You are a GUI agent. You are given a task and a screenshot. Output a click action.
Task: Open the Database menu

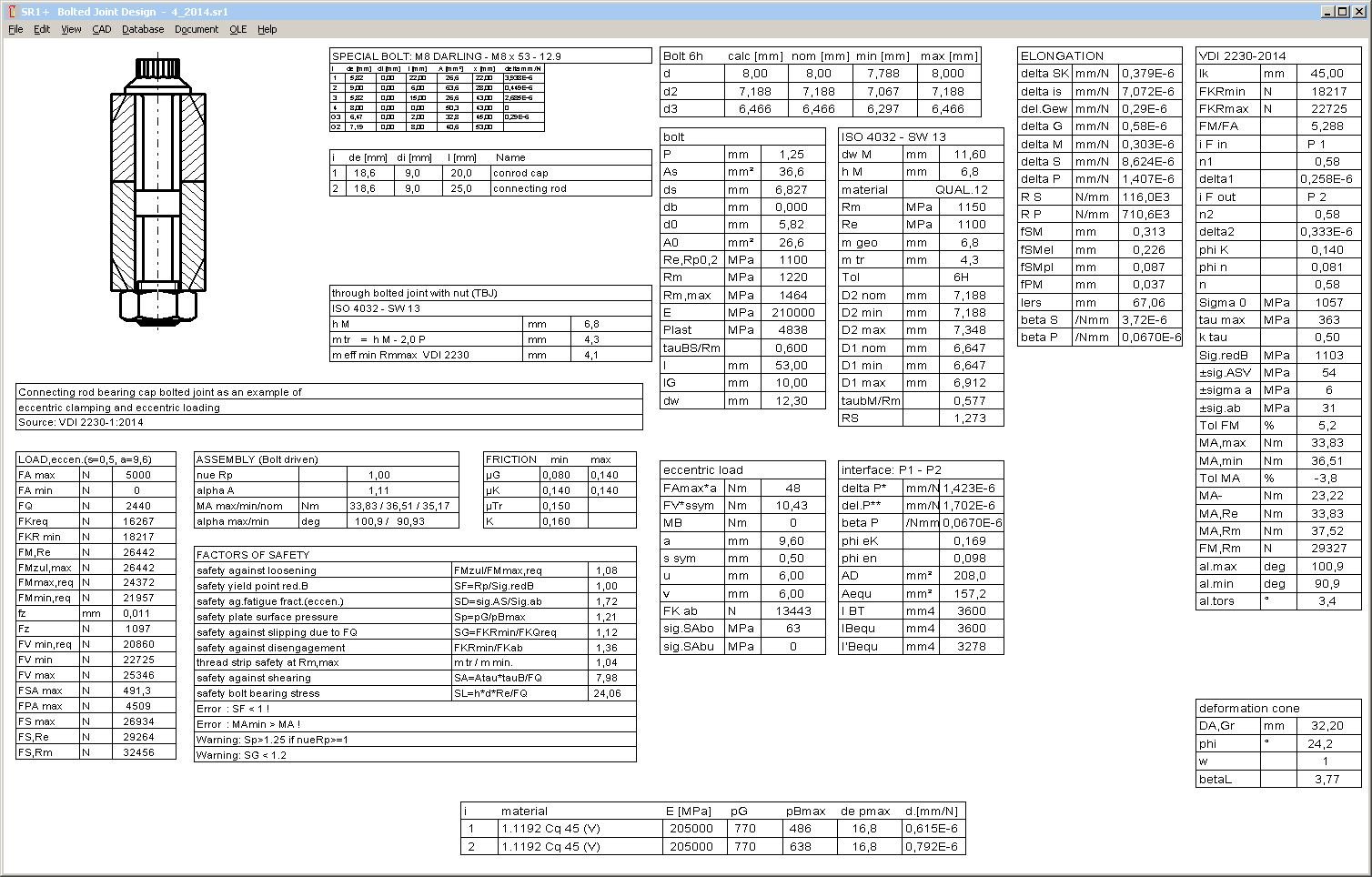142,29
